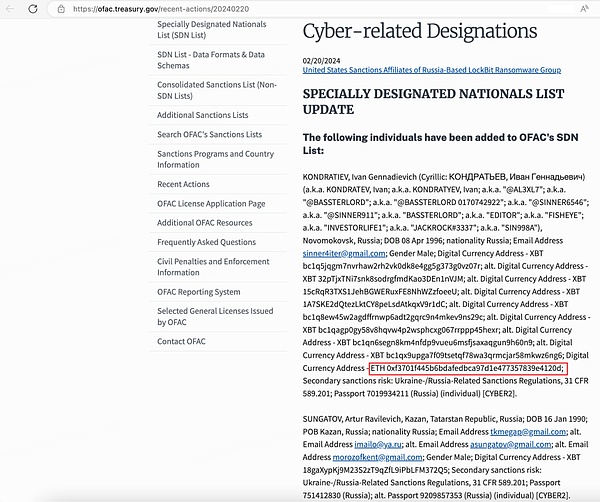Screen dimensions: 600x502
Task: Open Additional OFAC Resources
Action: (205, 222)
